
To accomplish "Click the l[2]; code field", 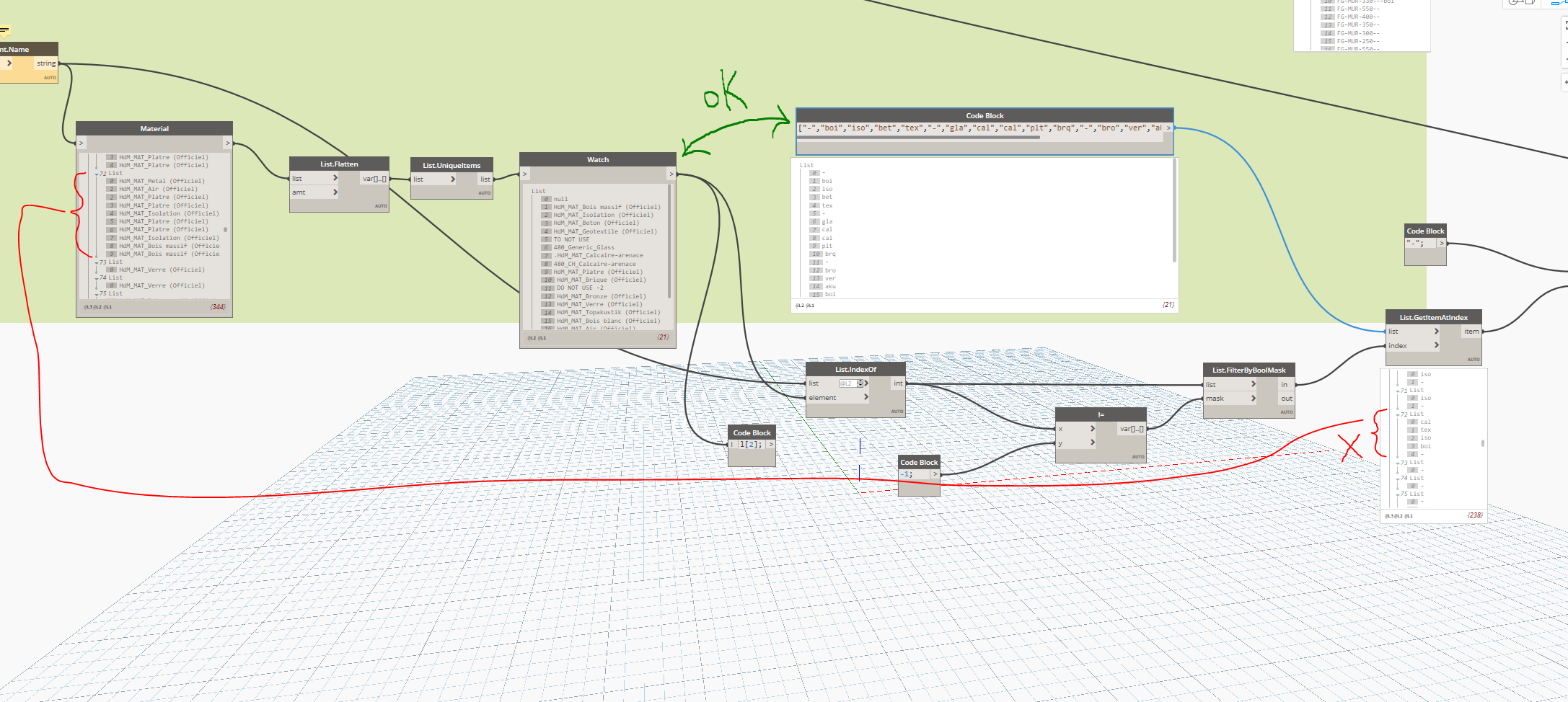I will coord(751,444).
